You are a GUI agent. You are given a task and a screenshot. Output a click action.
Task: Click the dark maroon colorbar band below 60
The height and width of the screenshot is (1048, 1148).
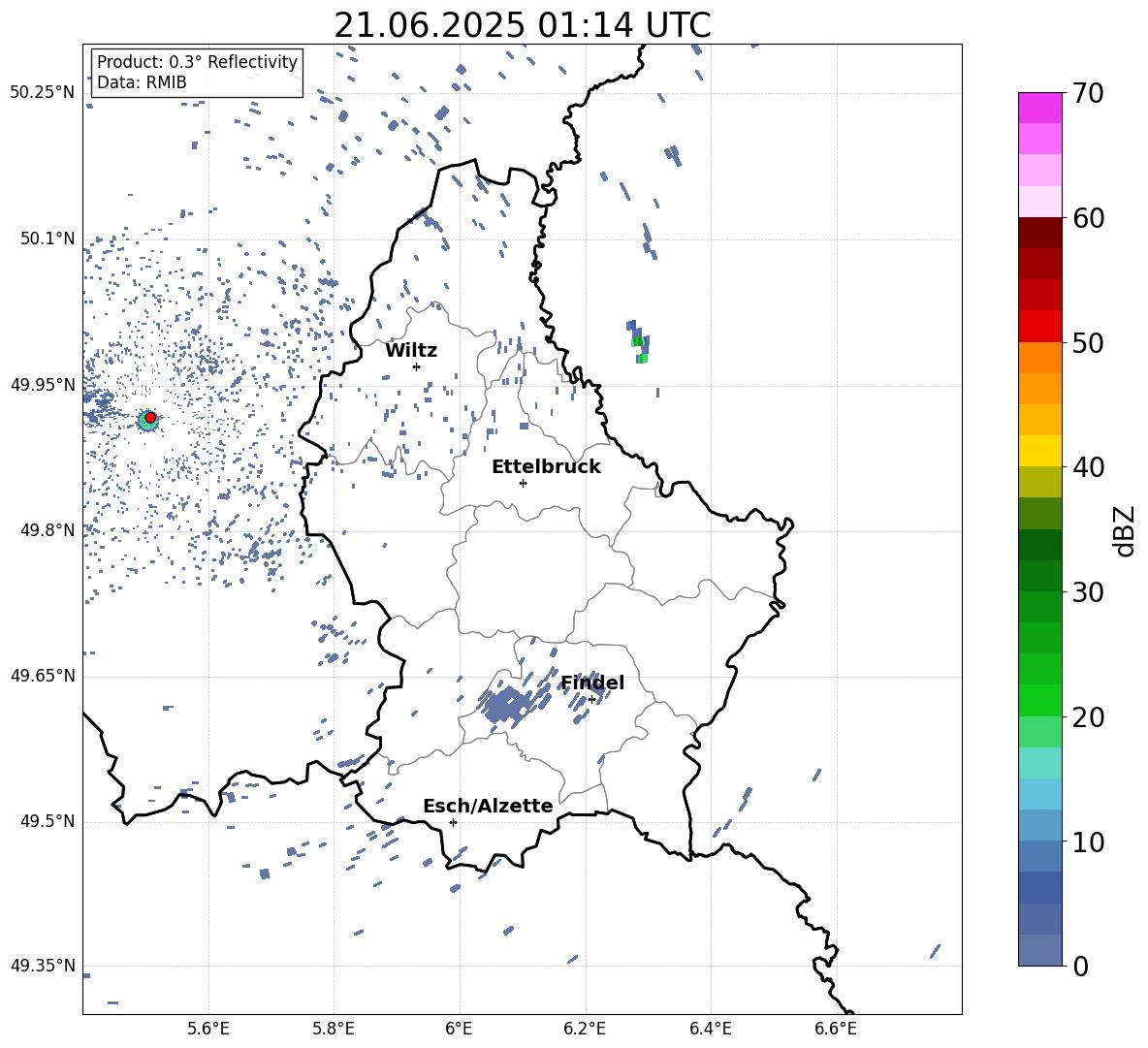point(1039,233)
